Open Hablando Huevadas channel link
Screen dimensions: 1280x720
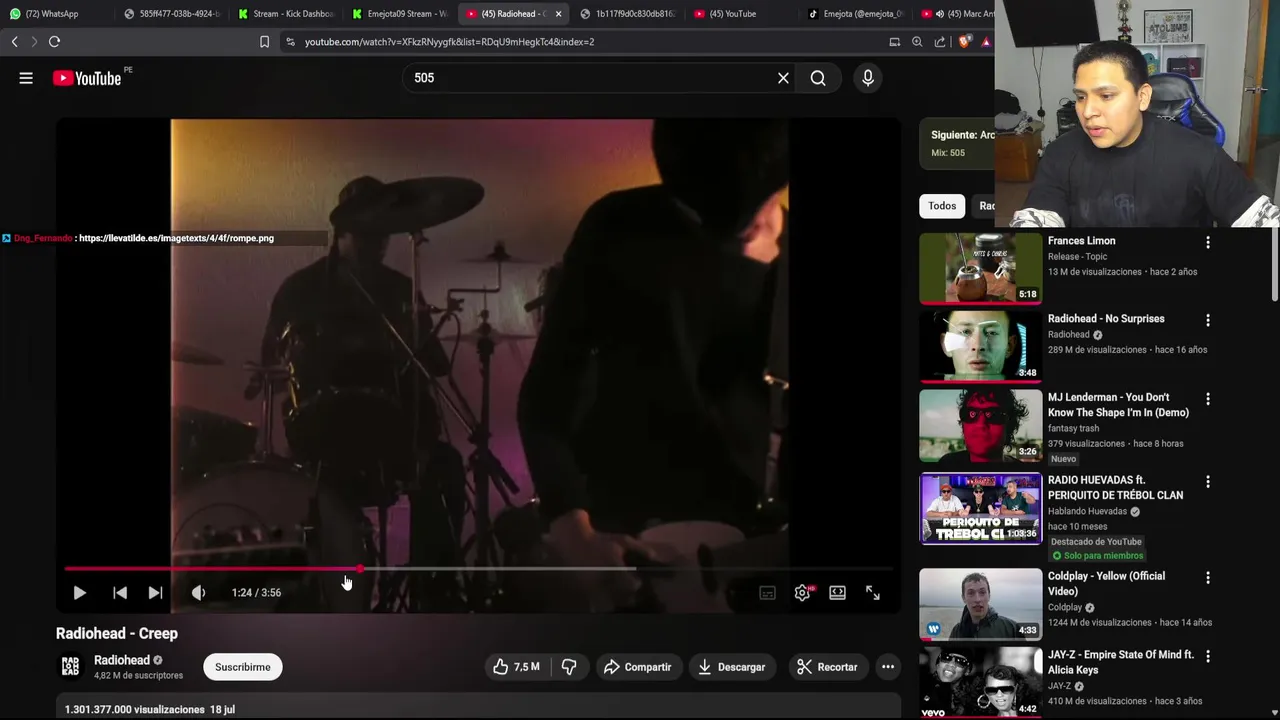tap(1087, 511)
